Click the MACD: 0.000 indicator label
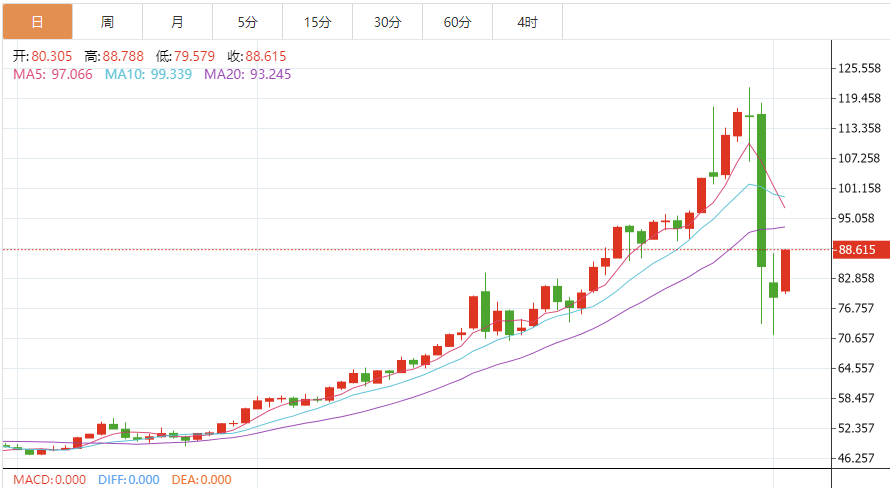890x488 pixels. tap(51, 480)
